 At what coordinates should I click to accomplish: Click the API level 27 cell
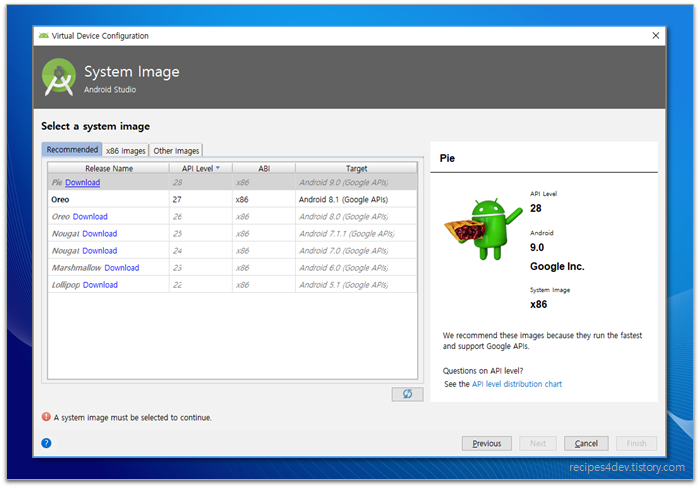(x=200, y=200)
